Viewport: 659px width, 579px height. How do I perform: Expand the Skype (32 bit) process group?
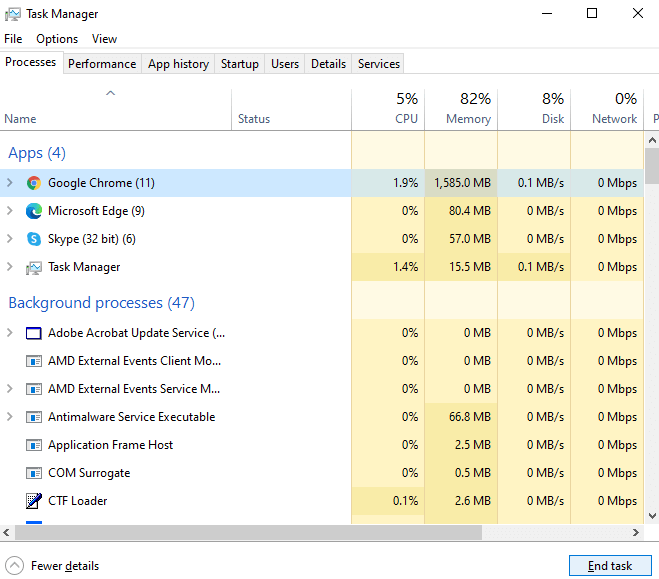(x=10, y=239)
